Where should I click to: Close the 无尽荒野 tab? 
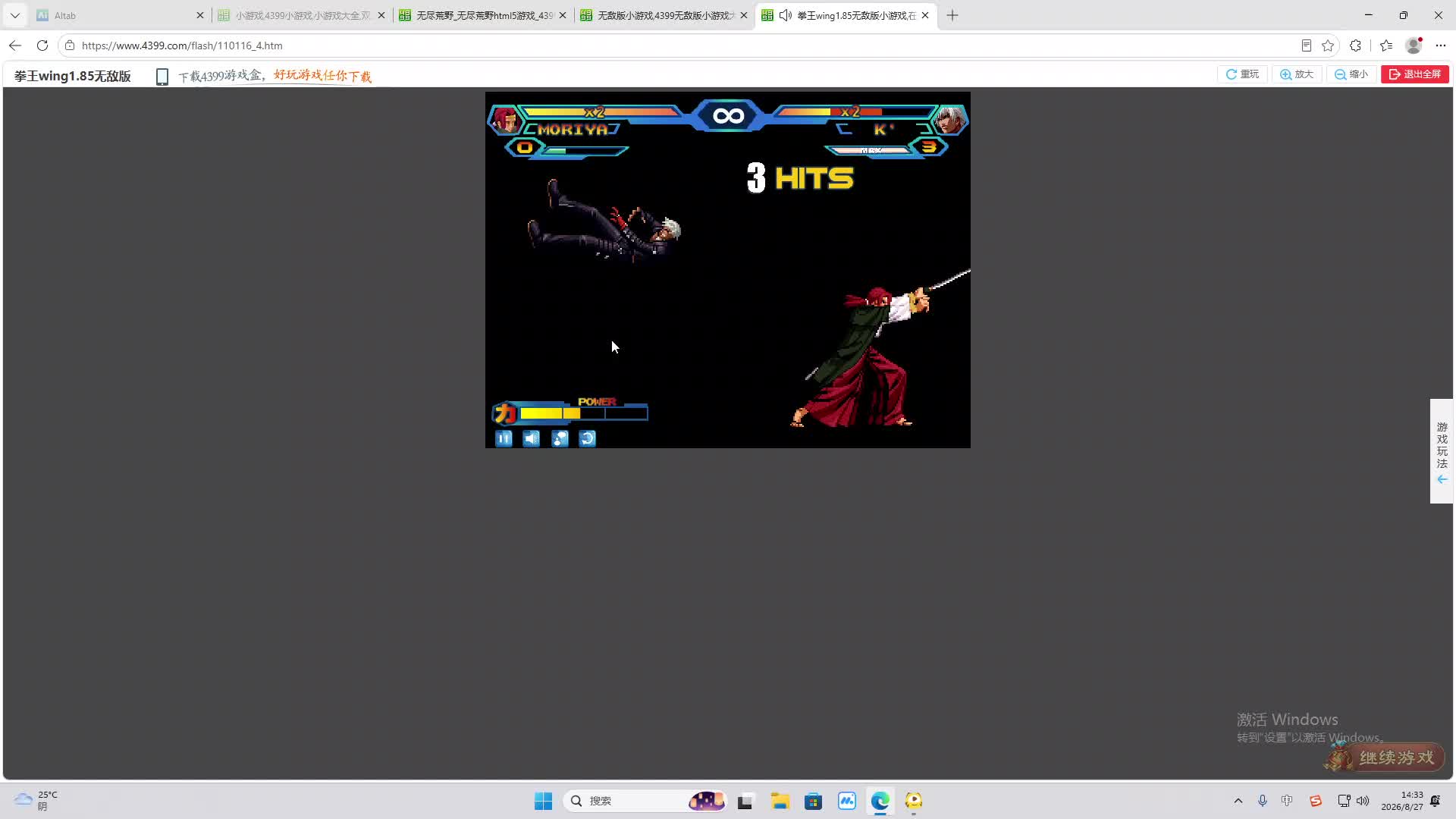tap(563, 15)
